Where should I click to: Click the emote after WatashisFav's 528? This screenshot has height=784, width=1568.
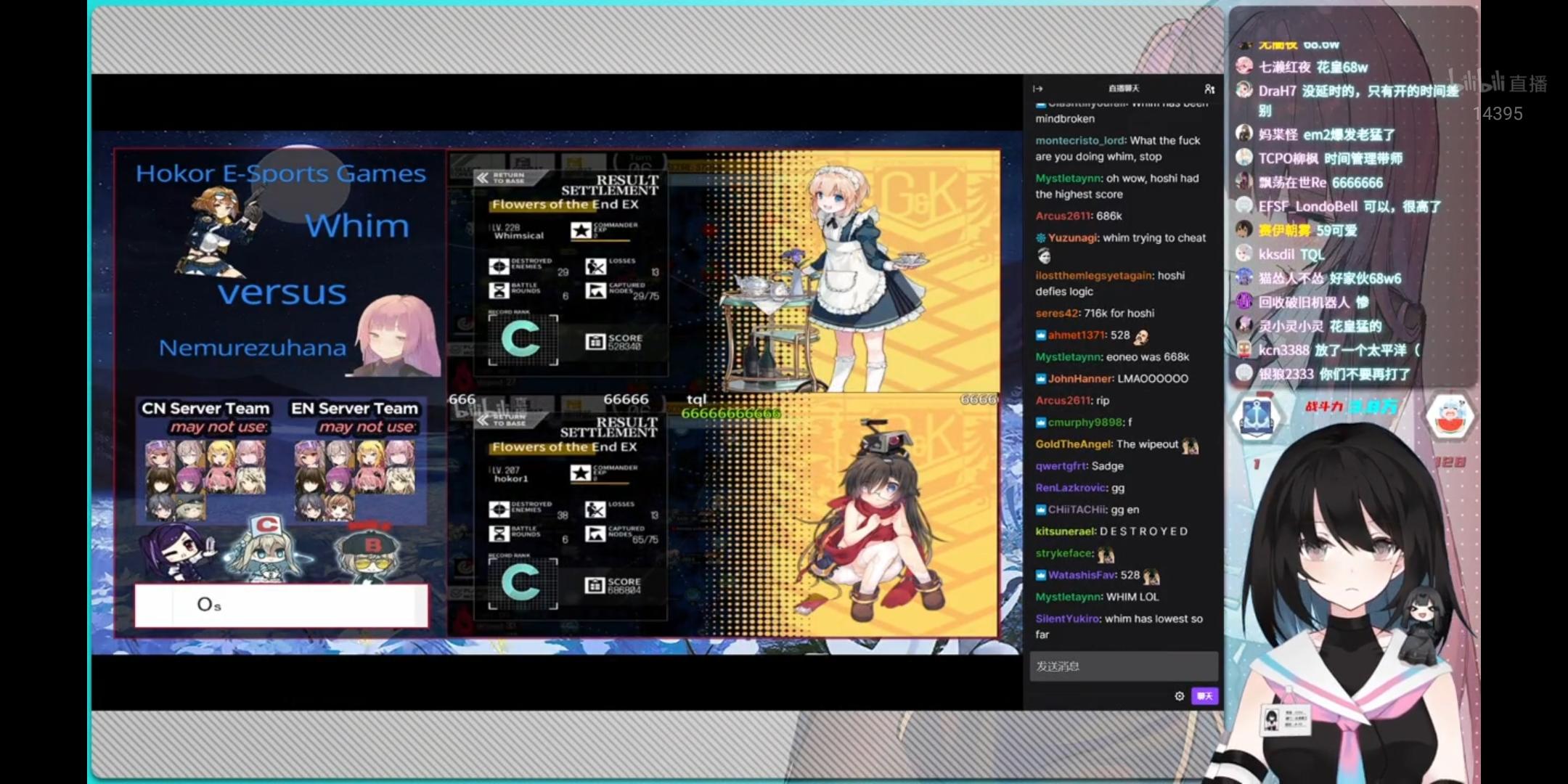[1151, 577]
